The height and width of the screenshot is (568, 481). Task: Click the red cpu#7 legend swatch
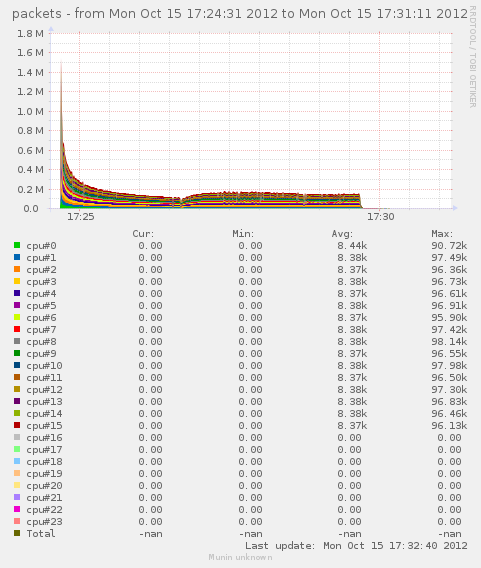pyautogui.click(x=17, y=329)
